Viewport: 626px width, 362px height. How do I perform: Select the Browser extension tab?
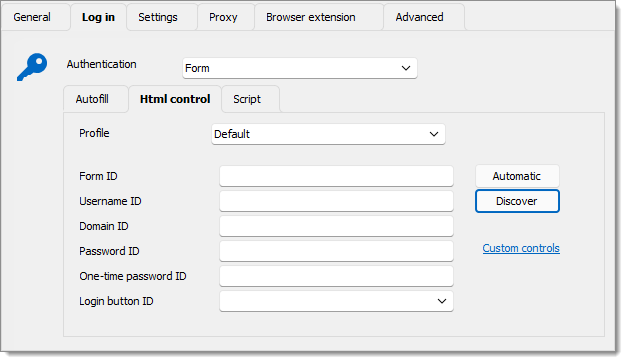[311, 18]
